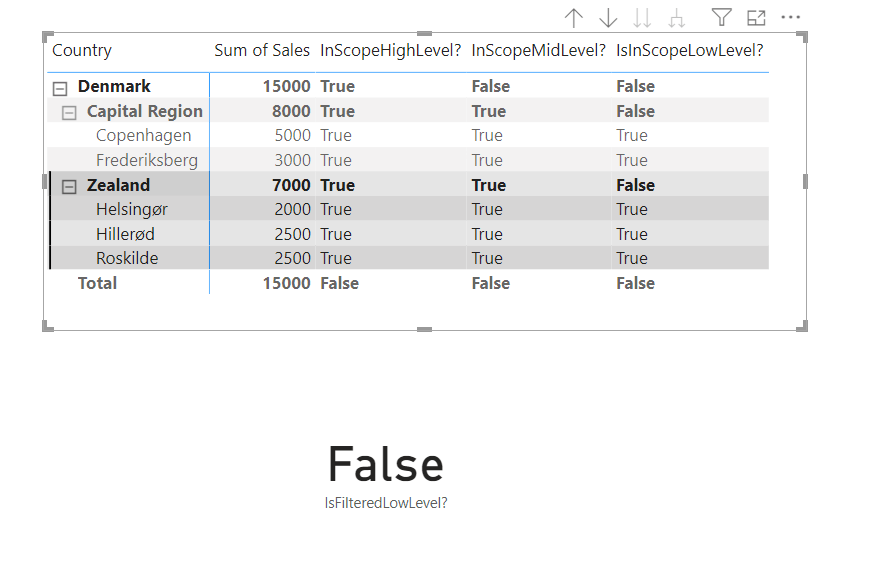Viewport: 894px width, 583px height.
Task: Select the Roskilde row label
Action: (127, 258)
